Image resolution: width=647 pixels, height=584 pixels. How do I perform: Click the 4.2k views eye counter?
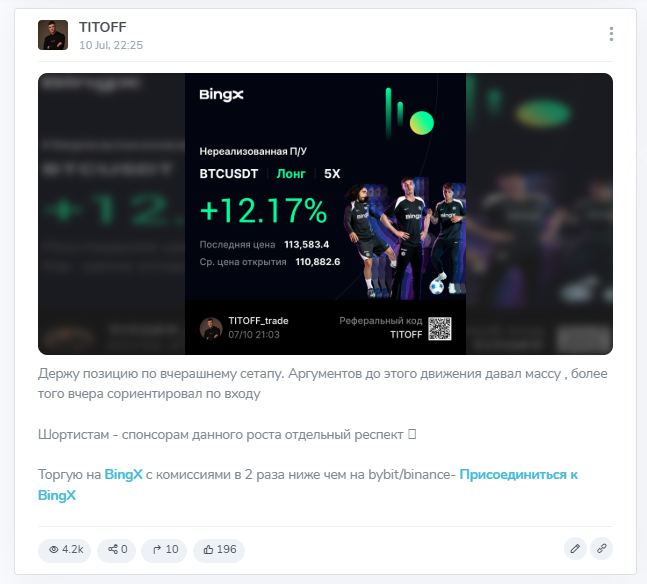(65, 550)
